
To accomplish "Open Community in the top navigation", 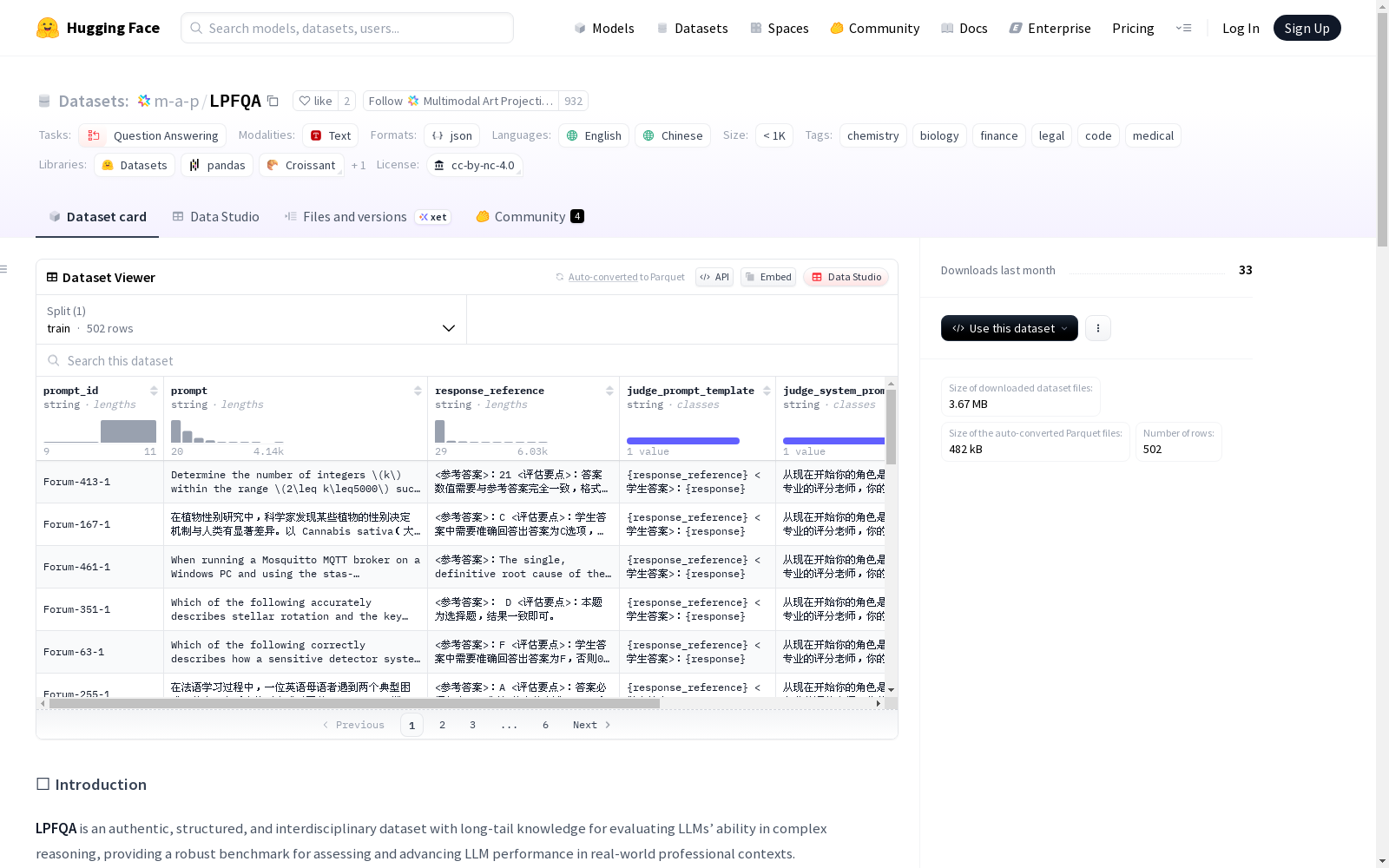I will [875, 28].
